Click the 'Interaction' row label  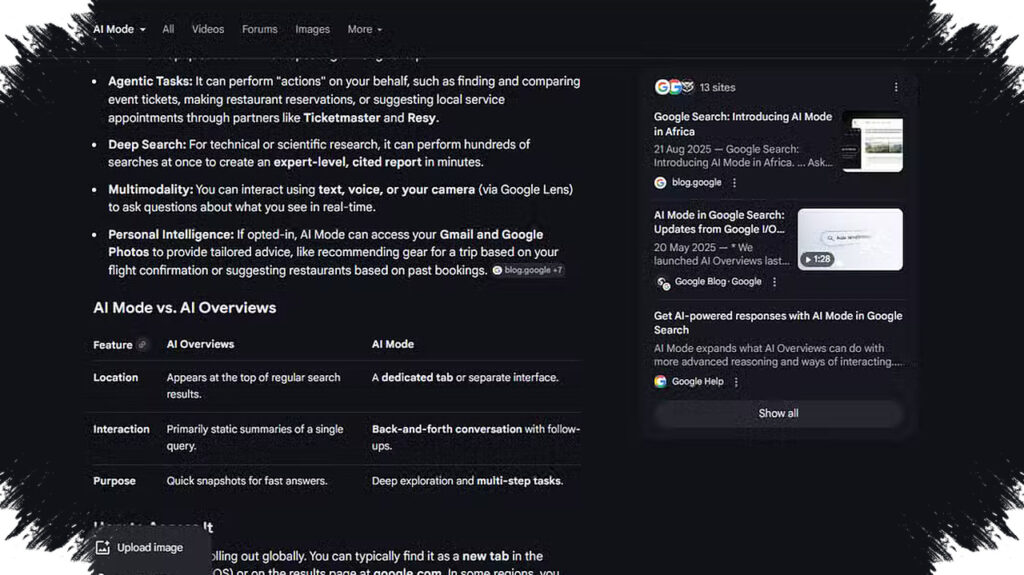tap(121, 429)
